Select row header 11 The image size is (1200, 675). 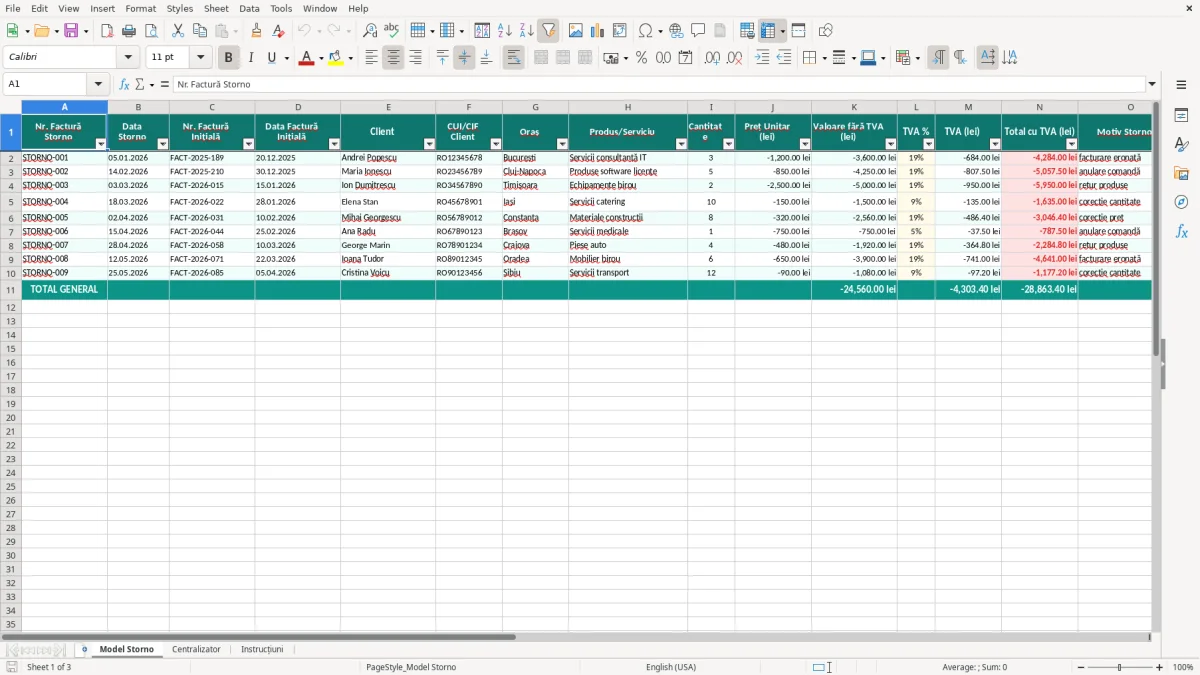coord(11,290)
